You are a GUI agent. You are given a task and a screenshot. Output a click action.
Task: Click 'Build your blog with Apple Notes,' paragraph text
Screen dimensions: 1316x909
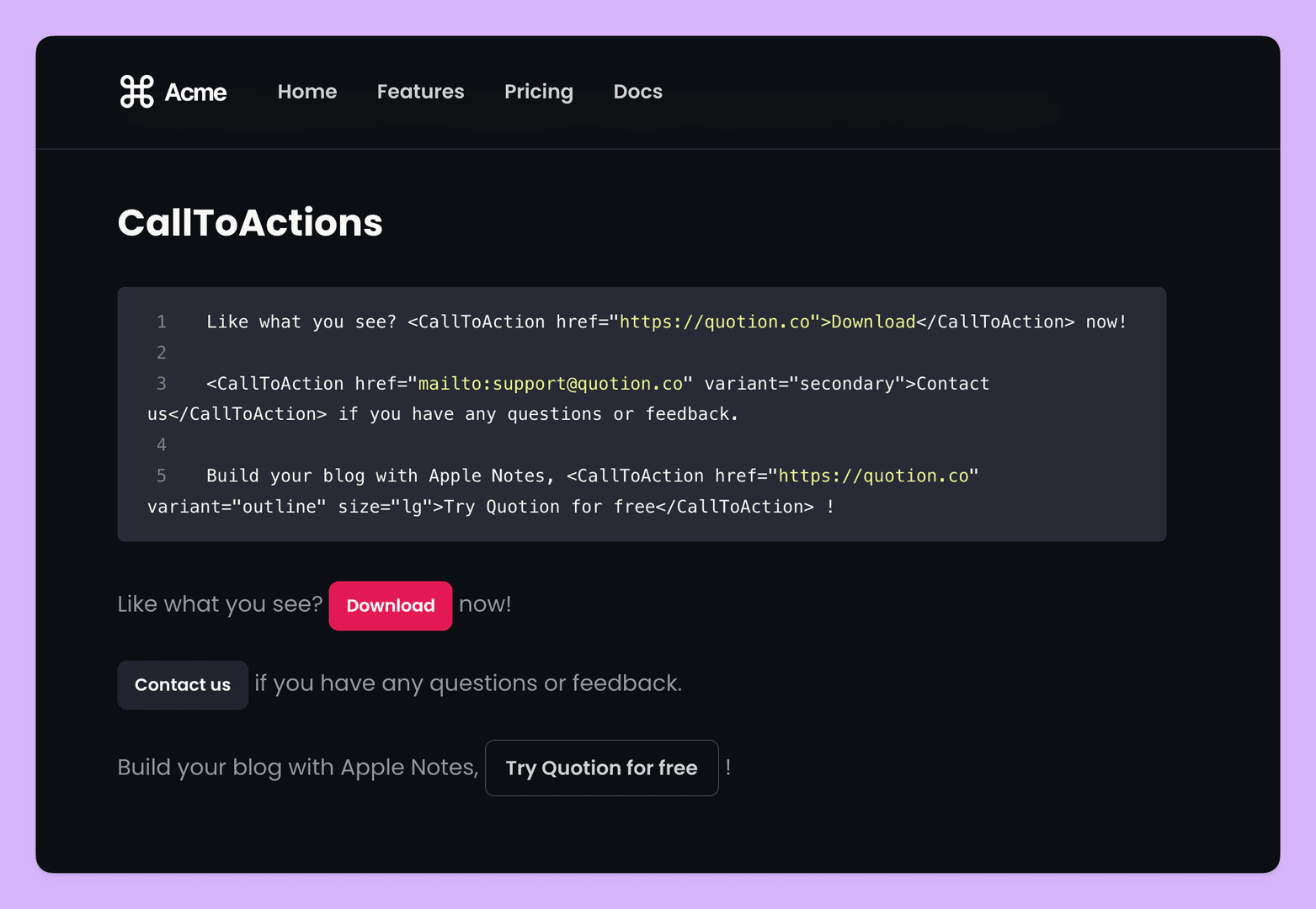click(x=298, y=768)
